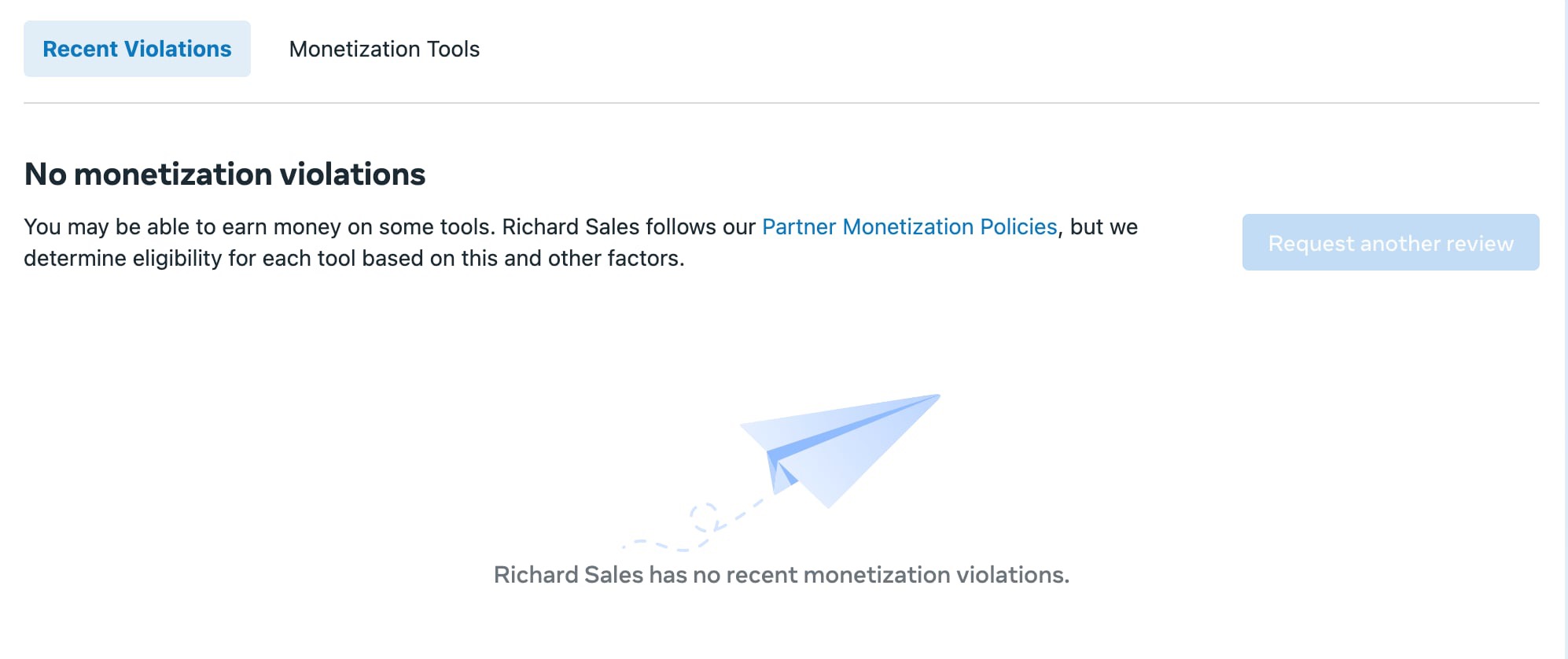Follow the blue policies hyperlink in description
This screenshot has height=659, width=1568.
coord(909,226)
